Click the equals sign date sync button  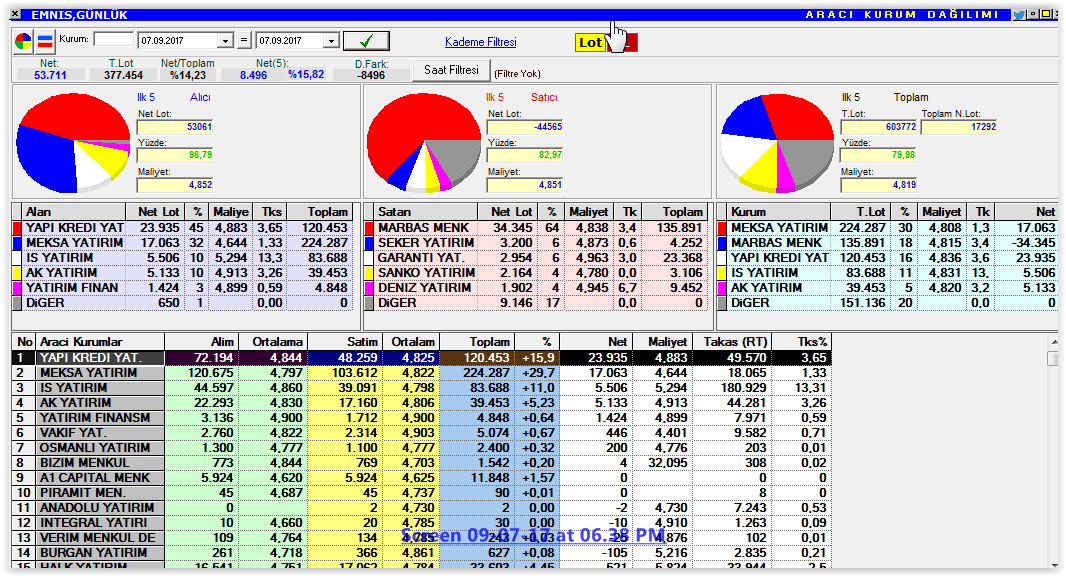click(244, 41)
